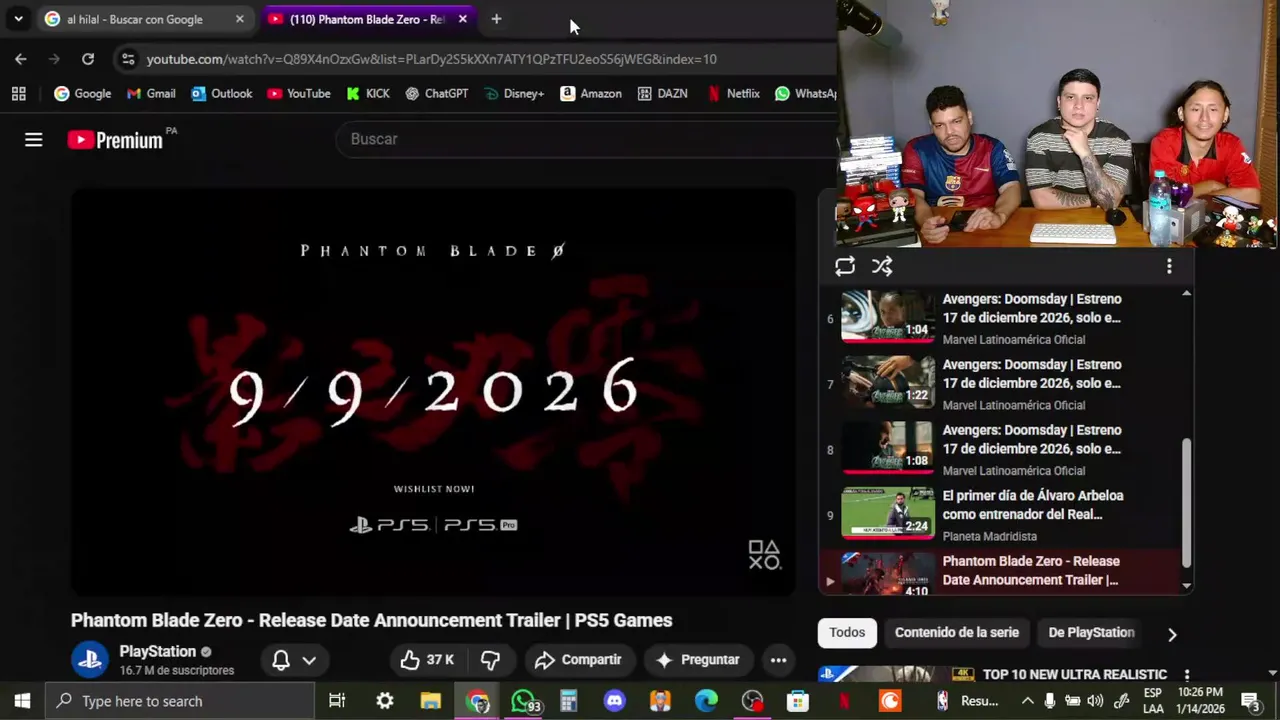
Task: Open WhatsApp from taskbar
Action: [x=524, y=701]
